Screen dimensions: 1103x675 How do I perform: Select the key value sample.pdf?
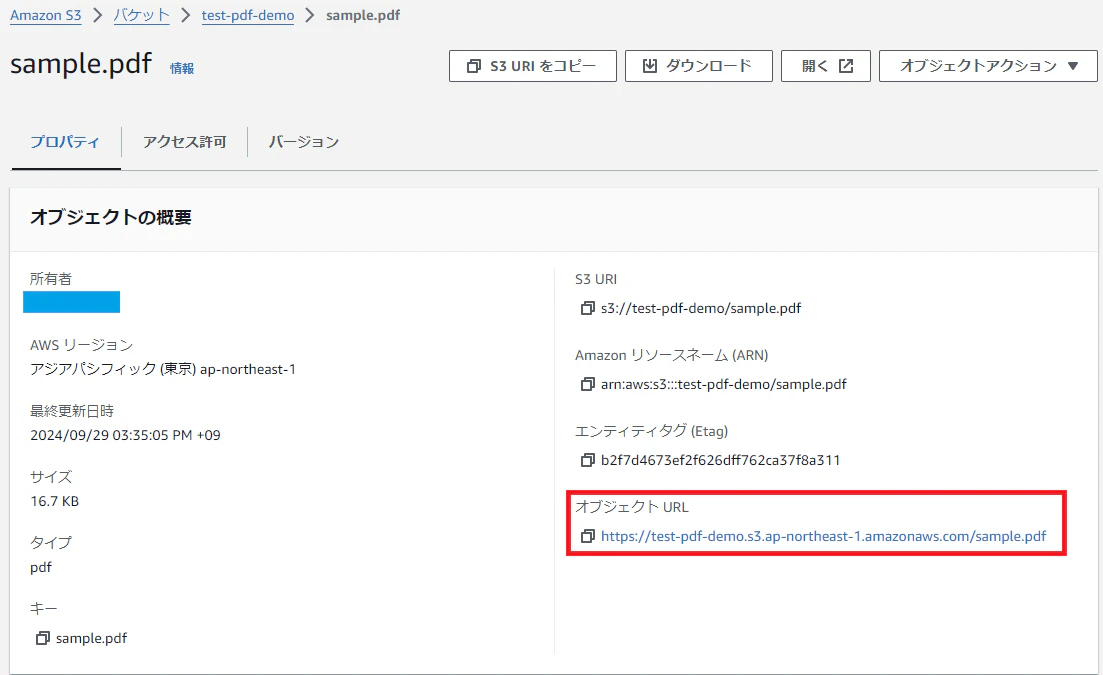[91, 638]
